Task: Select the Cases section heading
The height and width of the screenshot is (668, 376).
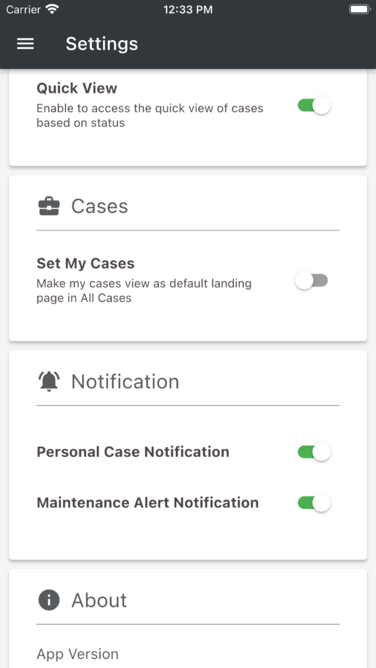Action: (99, 206)
